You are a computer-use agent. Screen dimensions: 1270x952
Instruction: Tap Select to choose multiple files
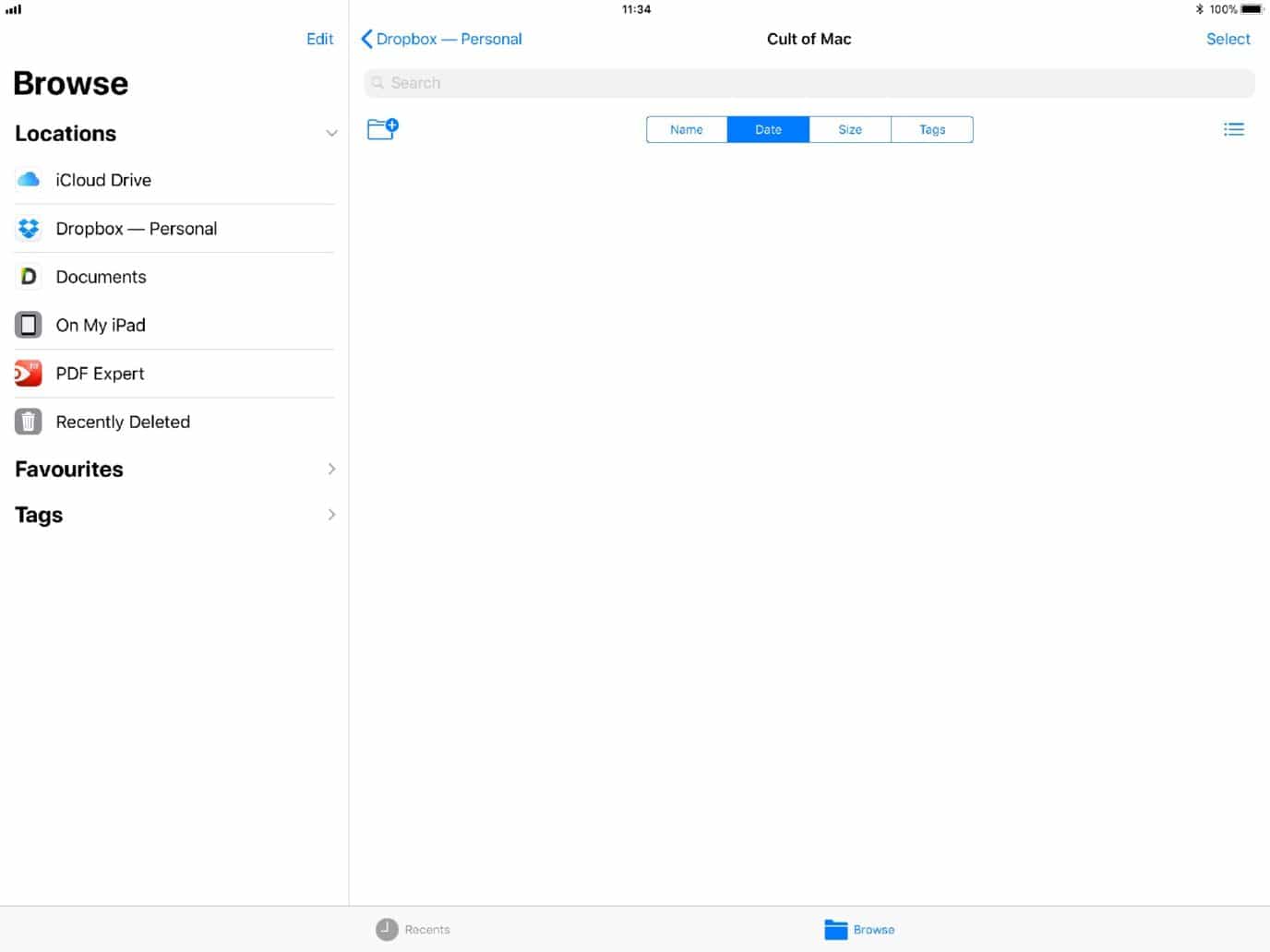1228,39
